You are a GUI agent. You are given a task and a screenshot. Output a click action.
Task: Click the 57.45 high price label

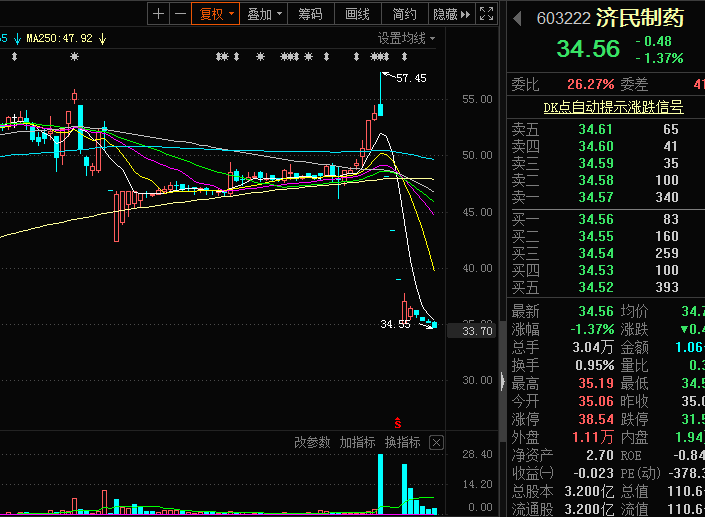tap(411, 78)
